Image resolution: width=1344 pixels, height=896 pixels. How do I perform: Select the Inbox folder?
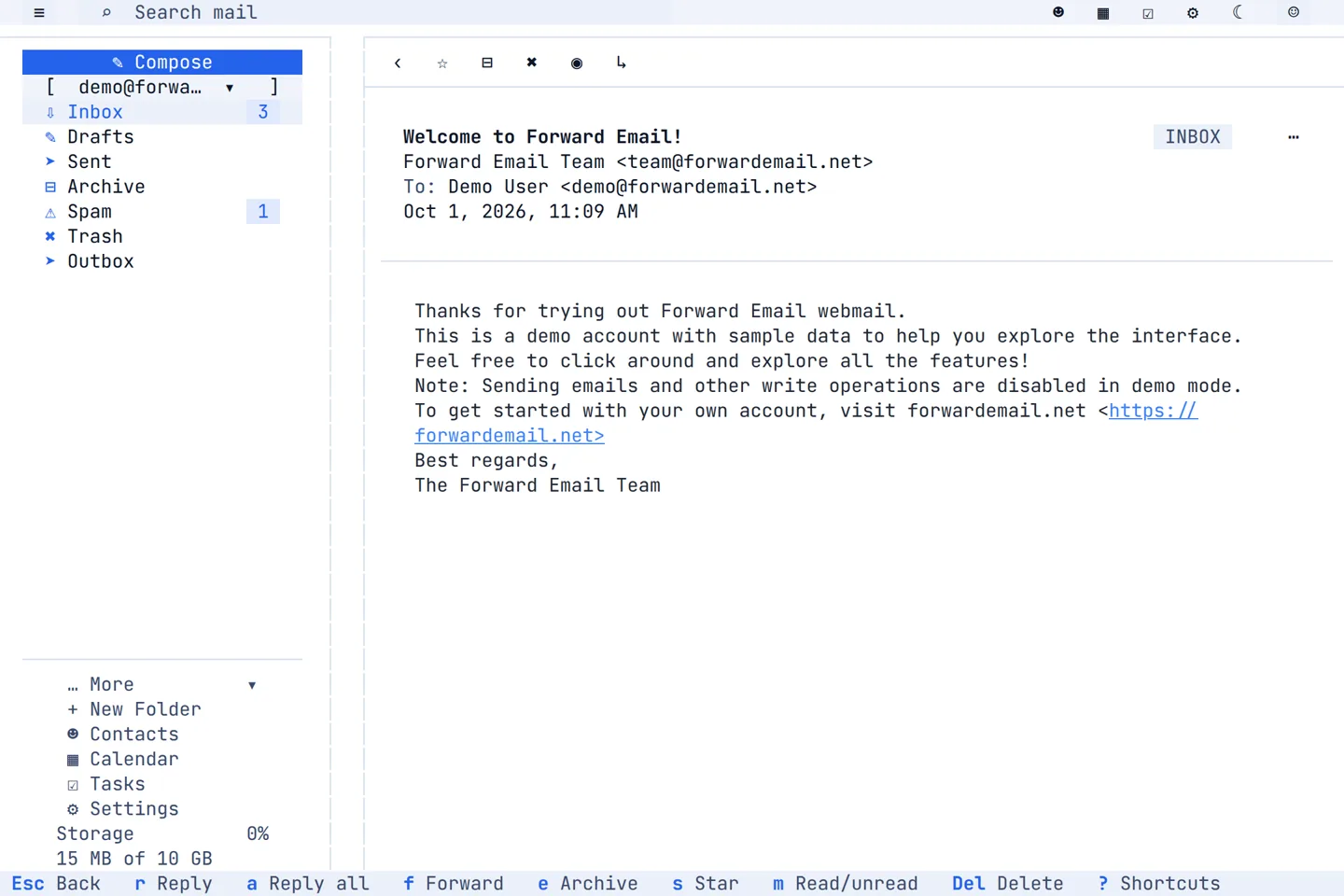pyautogui.click(x=162, y=112)
